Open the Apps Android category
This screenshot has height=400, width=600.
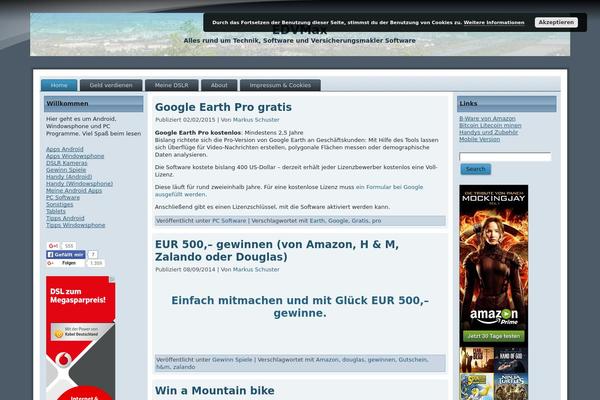click(65, 149)
